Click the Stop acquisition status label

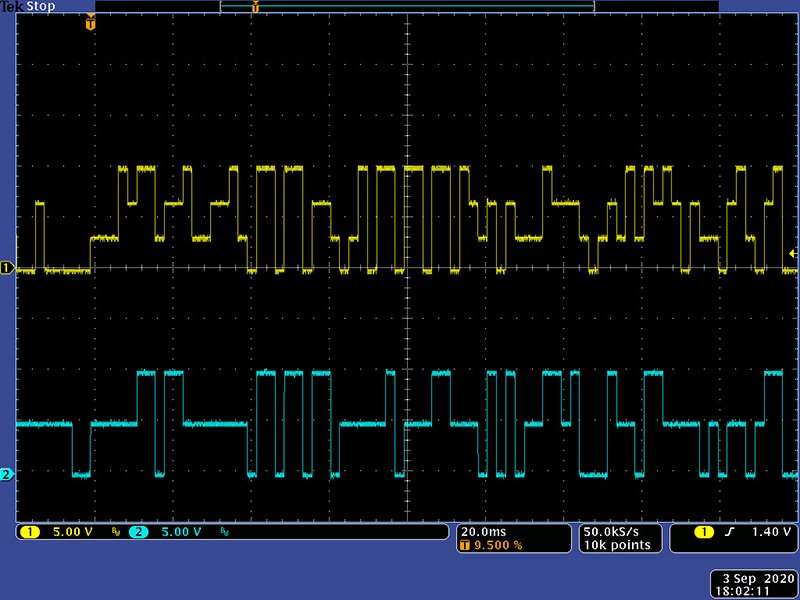43,7
